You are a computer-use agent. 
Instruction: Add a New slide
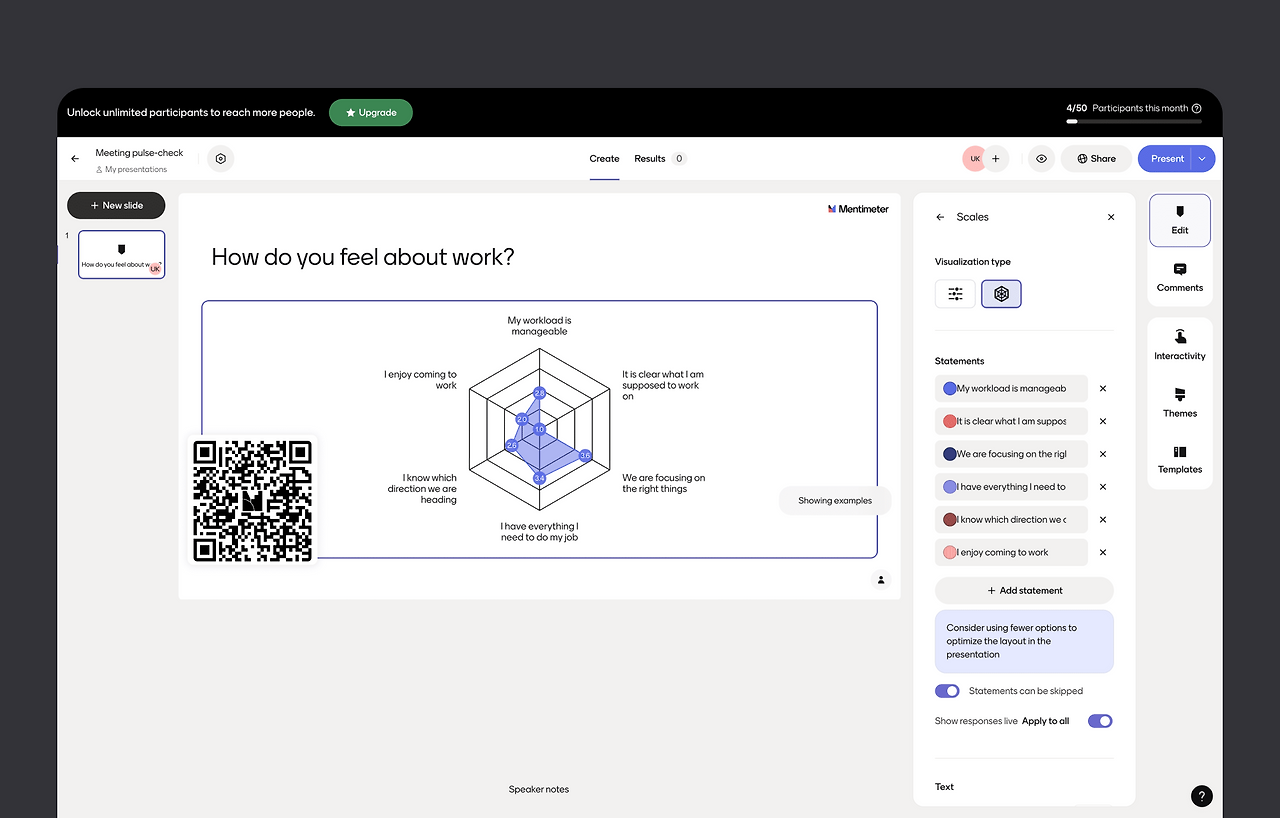[116, 205]
